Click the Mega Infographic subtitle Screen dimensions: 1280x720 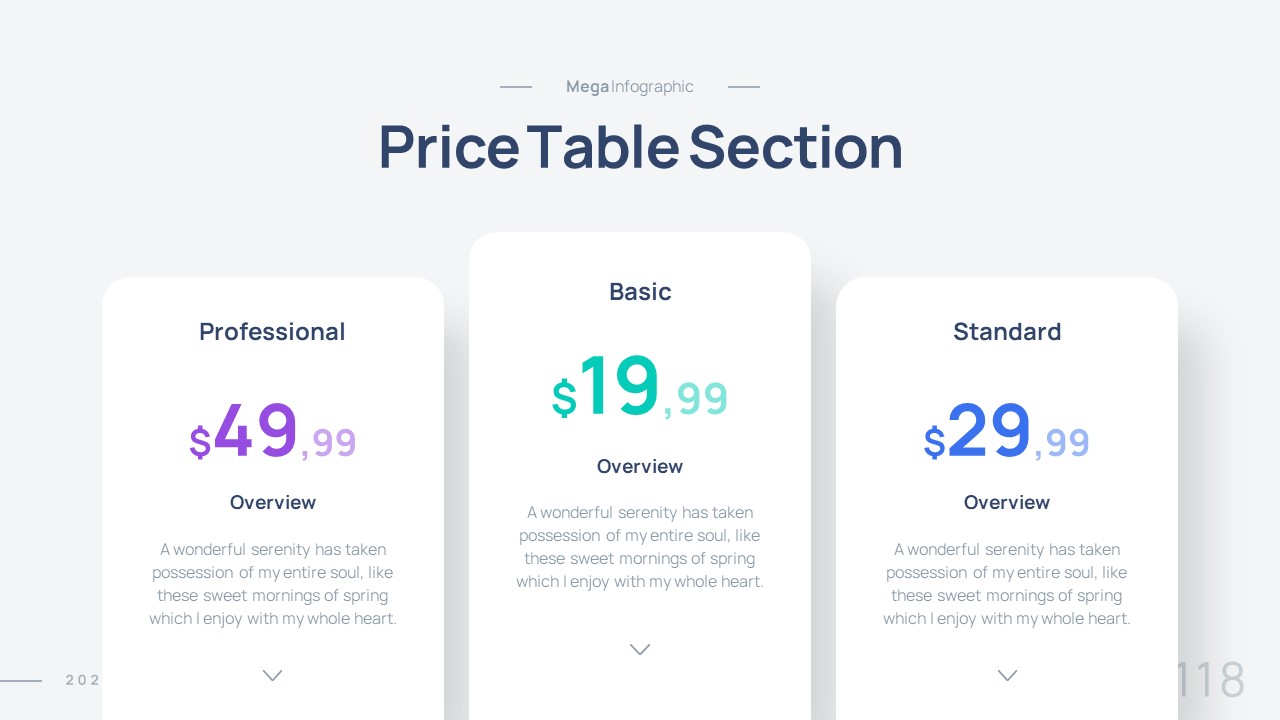click(x=629, y=87)
